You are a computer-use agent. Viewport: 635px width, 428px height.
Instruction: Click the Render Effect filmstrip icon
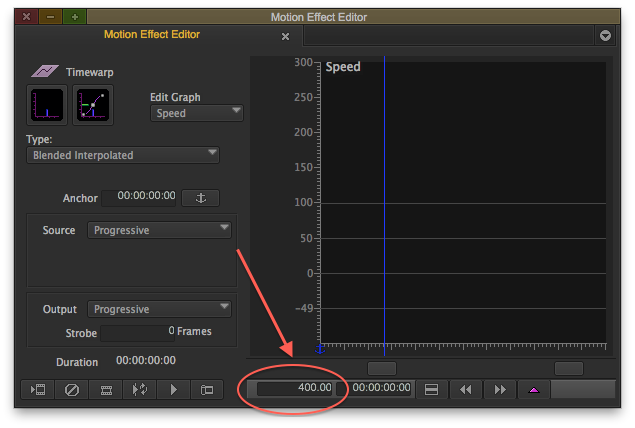tap(106, 390)
